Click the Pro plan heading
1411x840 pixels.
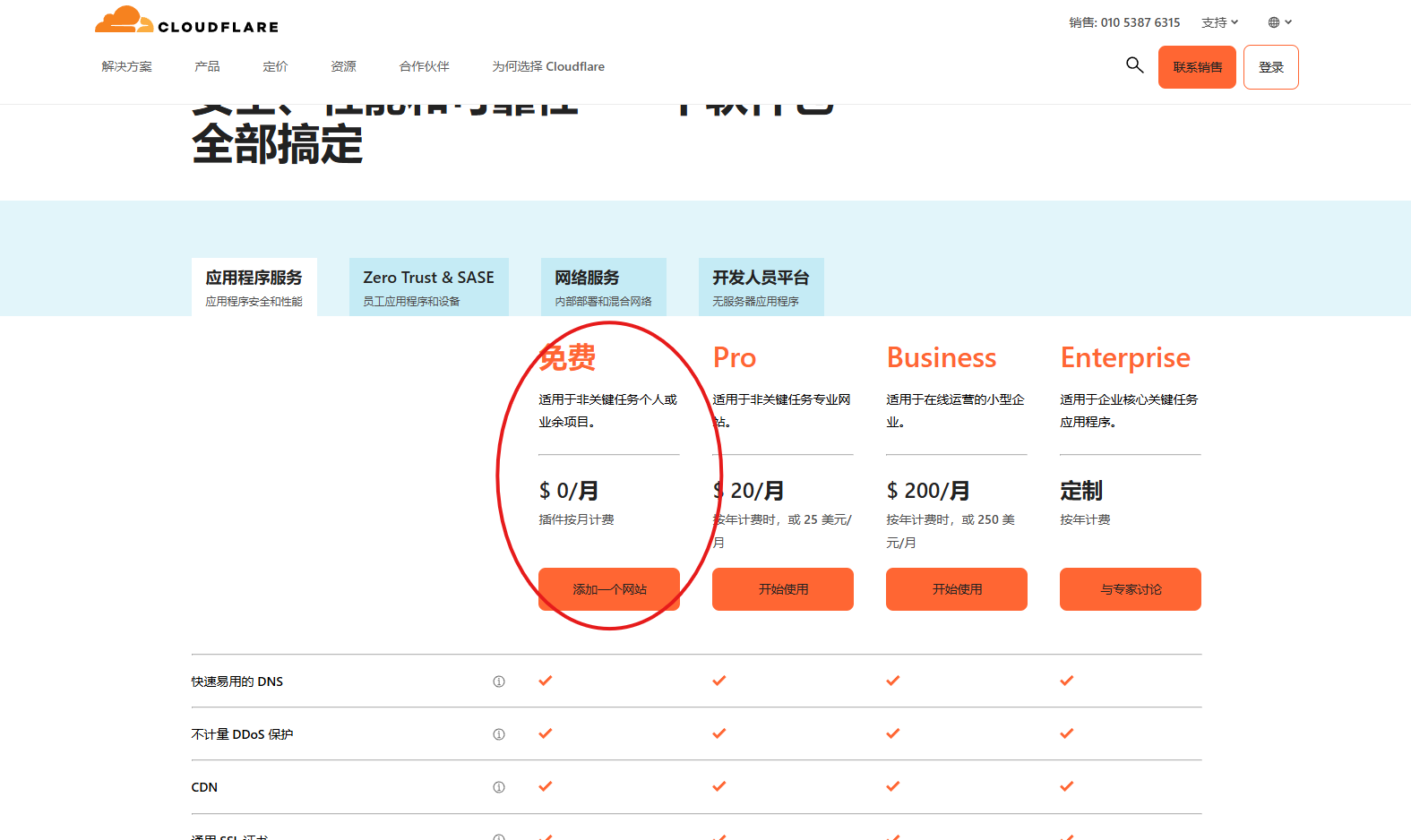735,357
